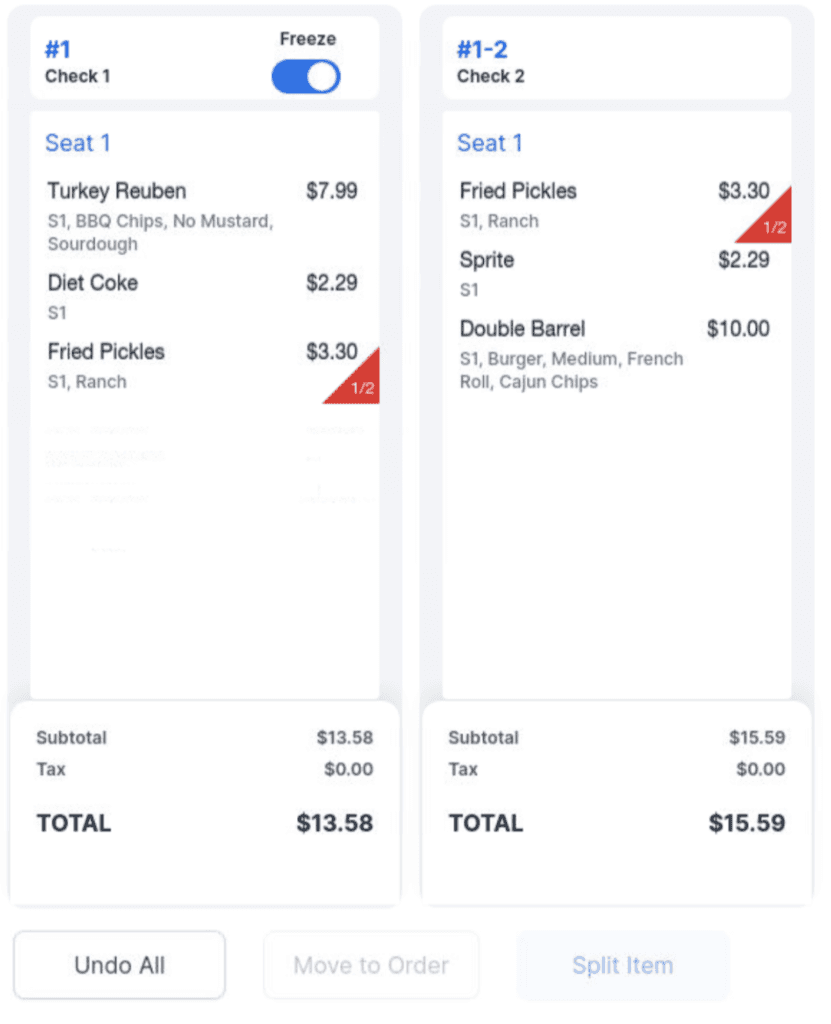Select the Diet Coke item
831x1024 pixels.
click(93, 283)
